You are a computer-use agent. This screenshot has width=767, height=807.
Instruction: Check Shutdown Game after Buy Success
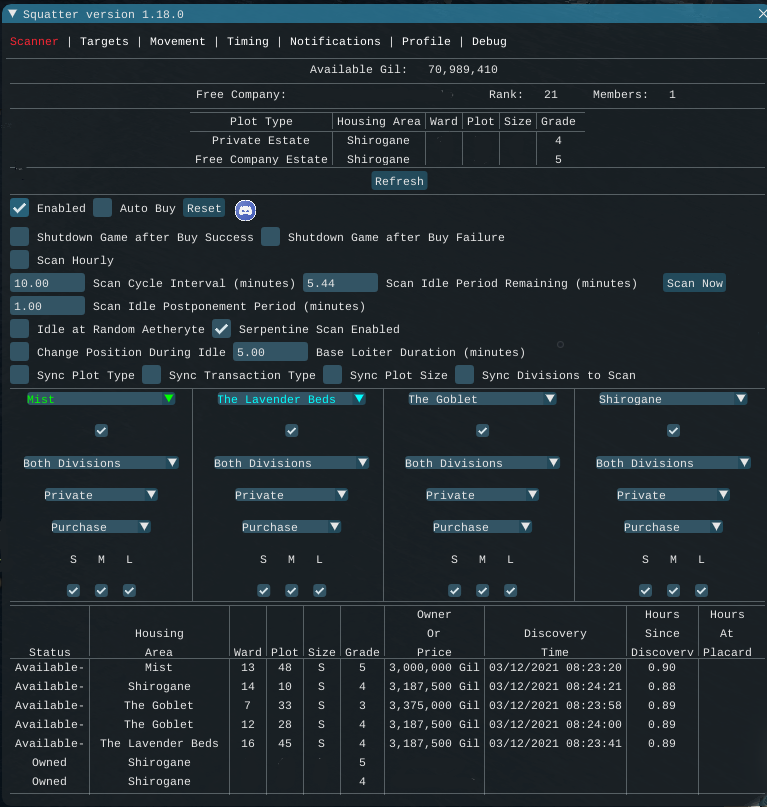pyautogui.click(x=19, y=237)
